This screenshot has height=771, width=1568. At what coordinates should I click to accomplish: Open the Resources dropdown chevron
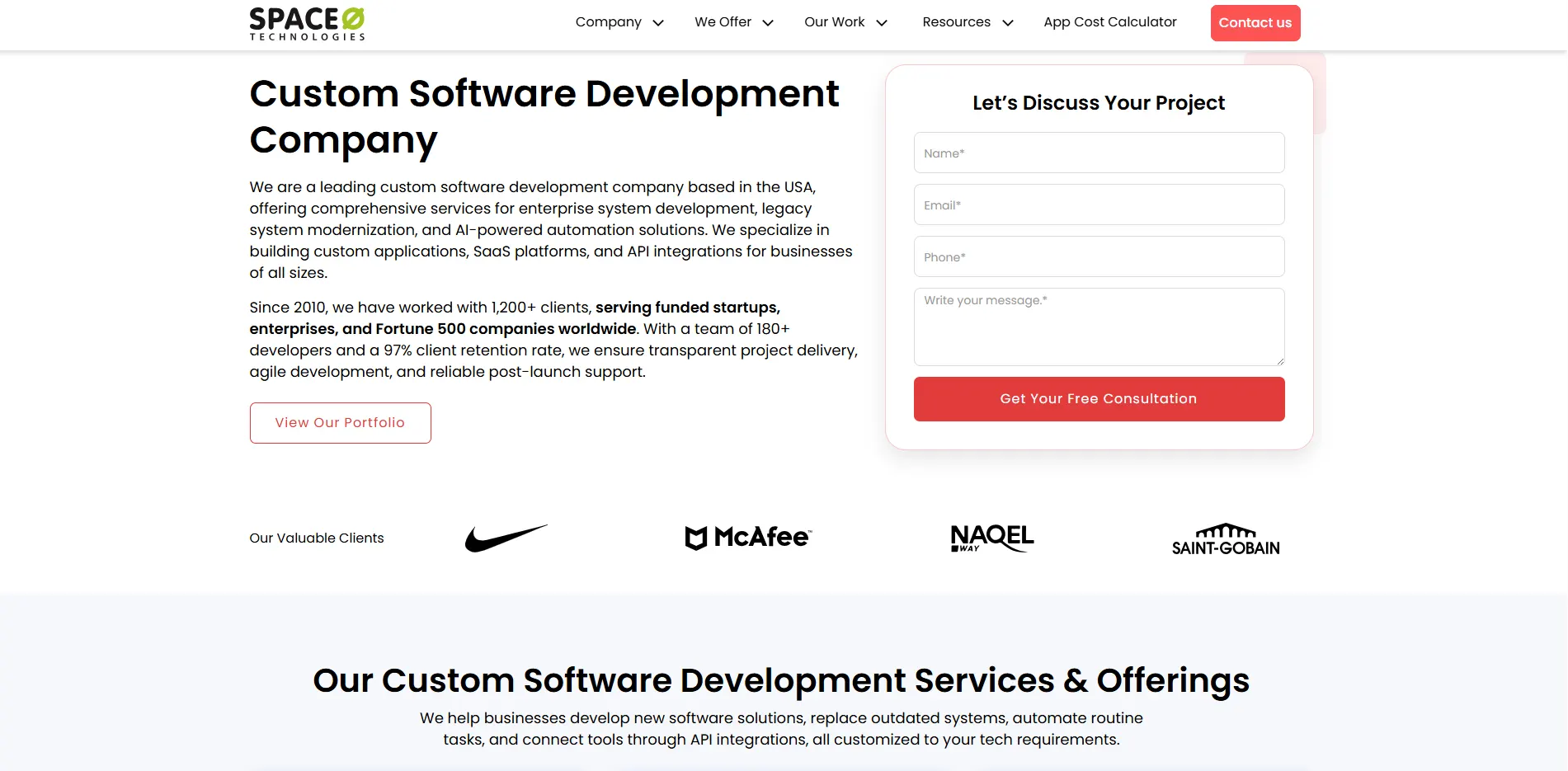(x=1008, y=23)
